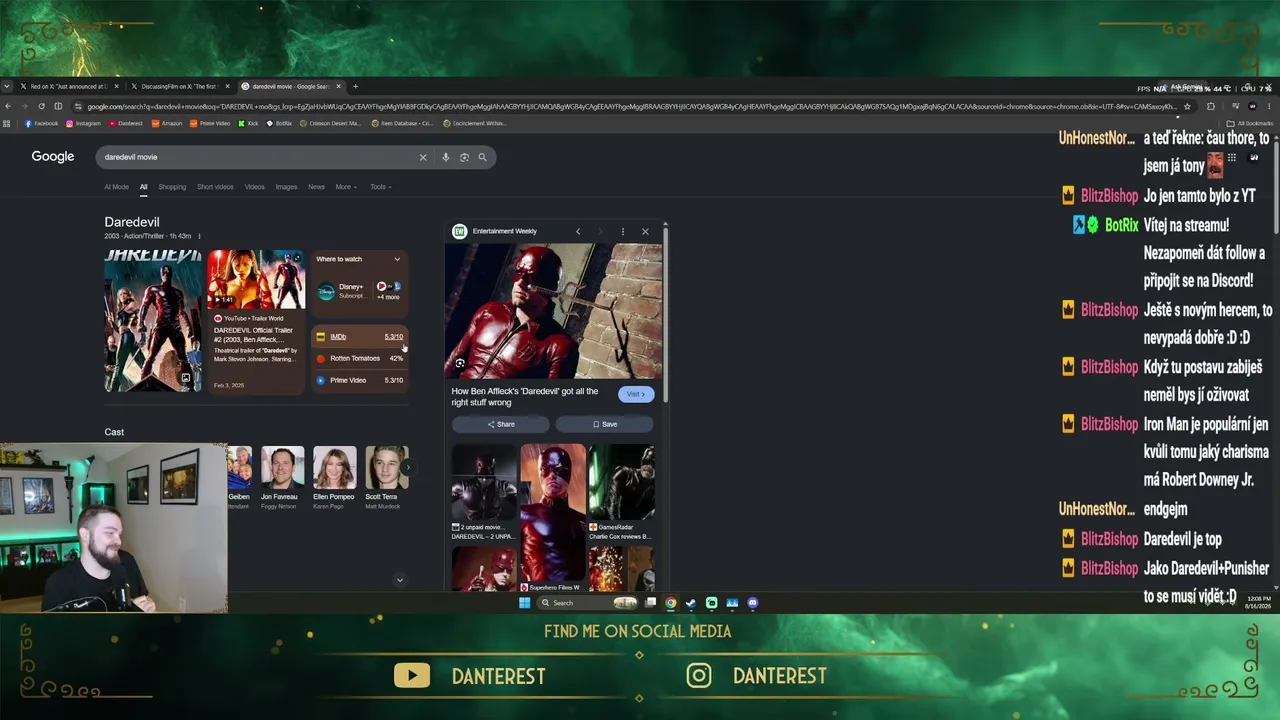
Task: Open the IMDb 5.3/10 rating link
Action: point(360,337)
